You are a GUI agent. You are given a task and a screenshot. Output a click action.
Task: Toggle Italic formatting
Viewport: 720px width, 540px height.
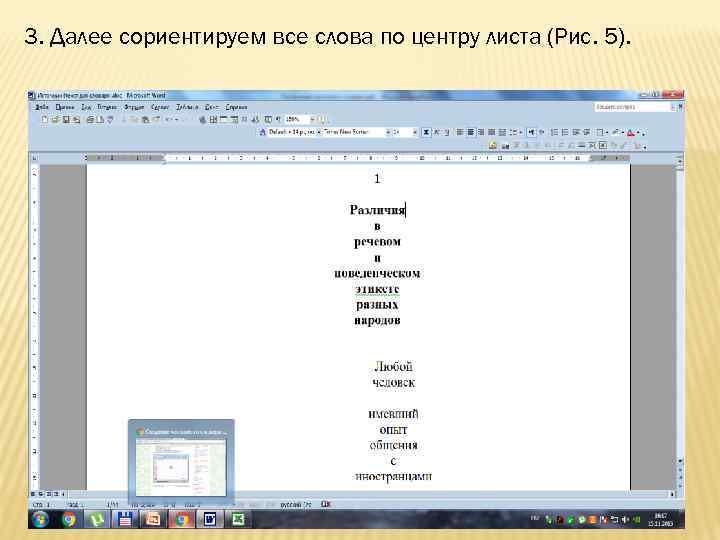pos(437,132)
